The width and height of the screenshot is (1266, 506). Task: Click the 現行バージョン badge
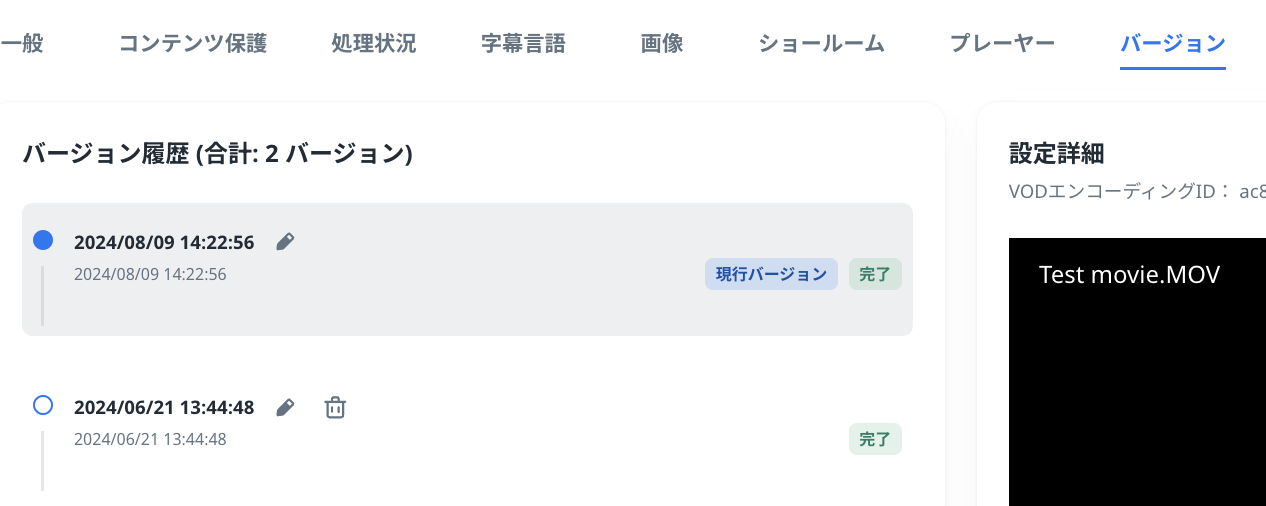point(771,274)
